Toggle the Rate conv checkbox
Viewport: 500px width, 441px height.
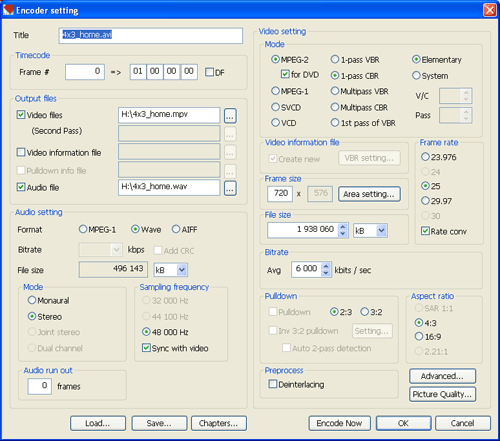point(425,231)
